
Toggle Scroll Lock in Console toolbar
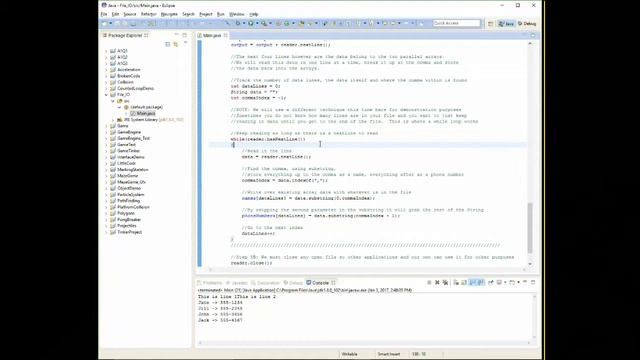point(464,282)
